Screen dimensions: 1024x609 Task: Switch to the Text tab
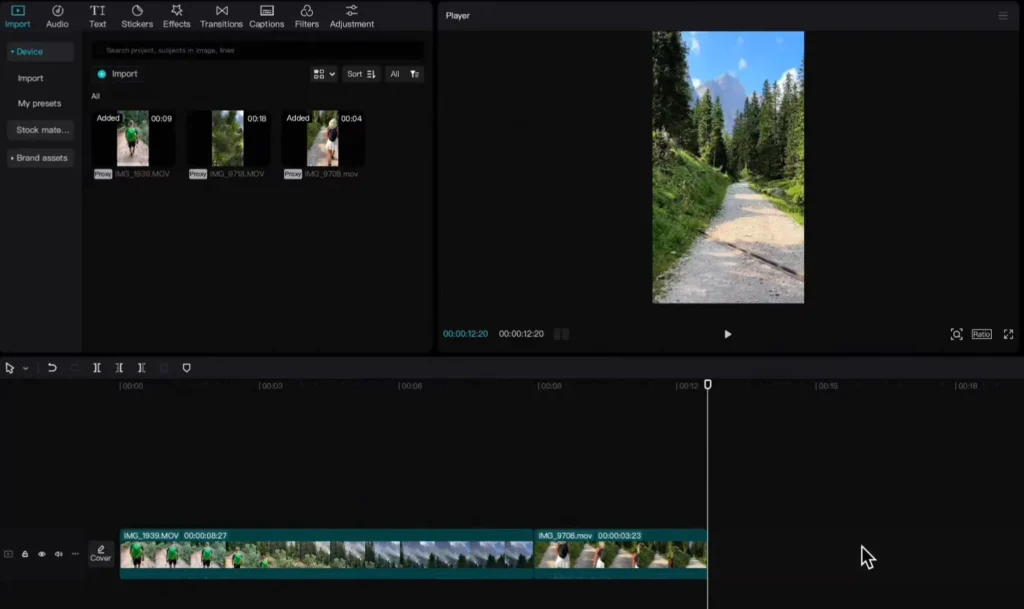pyautogui.click(x=97, y=16)
